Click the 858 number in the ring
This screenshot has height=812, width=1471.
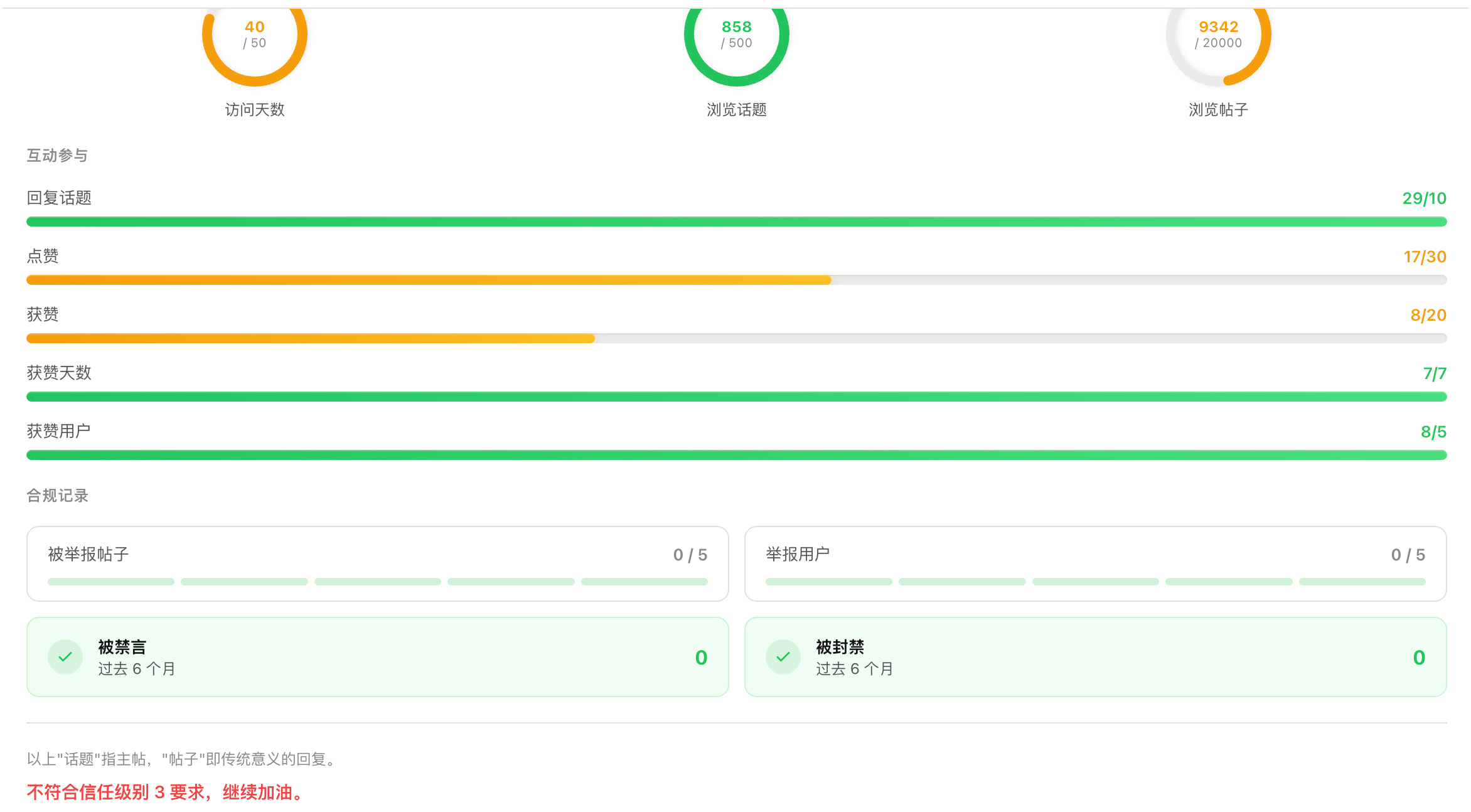[737, 27]
